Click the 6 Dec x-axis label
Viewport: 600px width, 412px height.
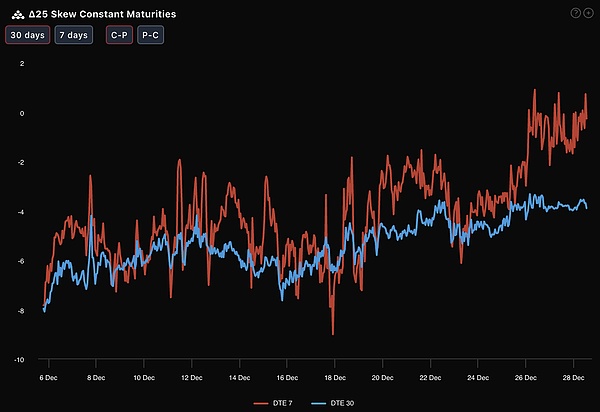(46, 378)
